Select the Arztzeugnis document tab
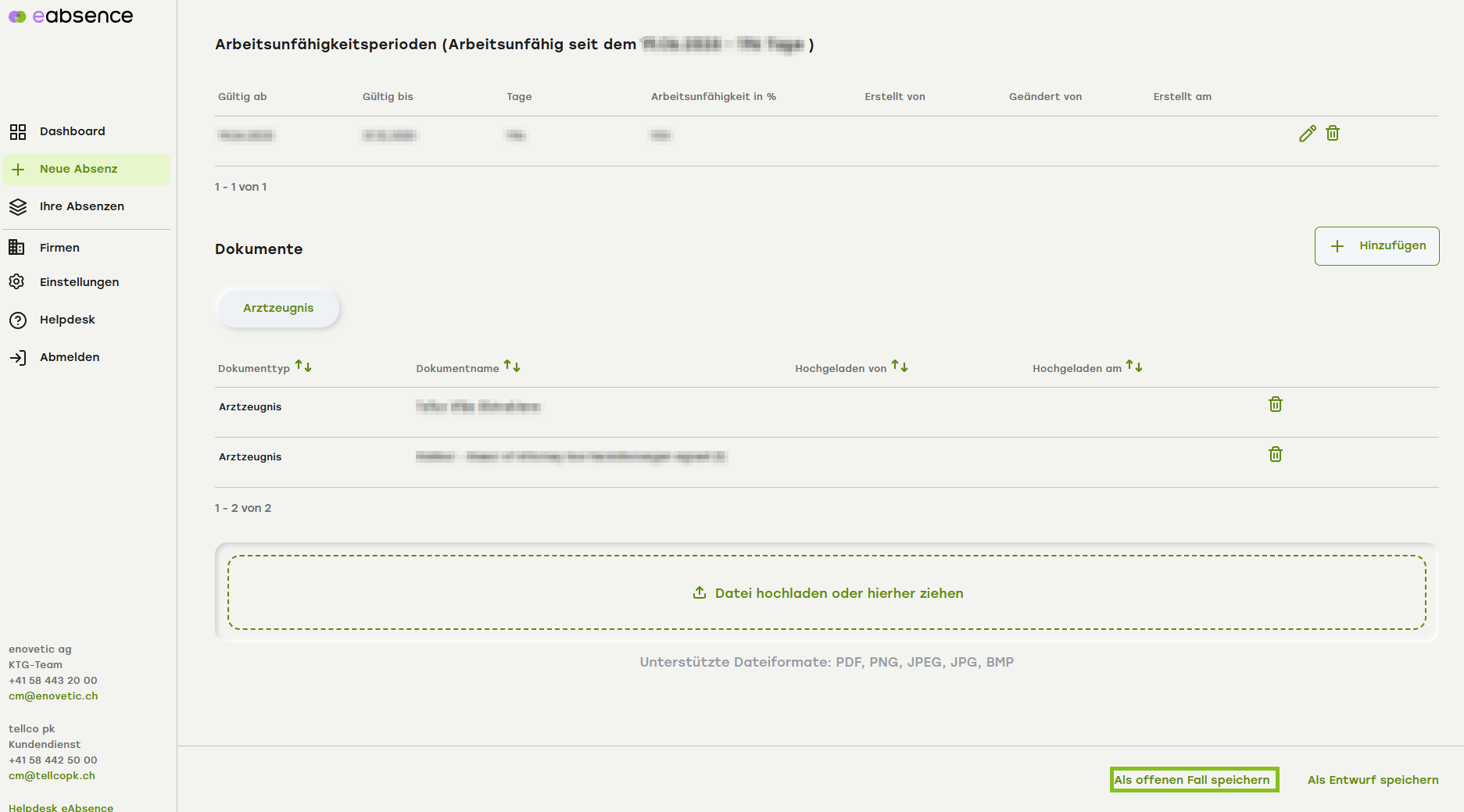The height and width of the screenshot is (812, 1464). 278,308
